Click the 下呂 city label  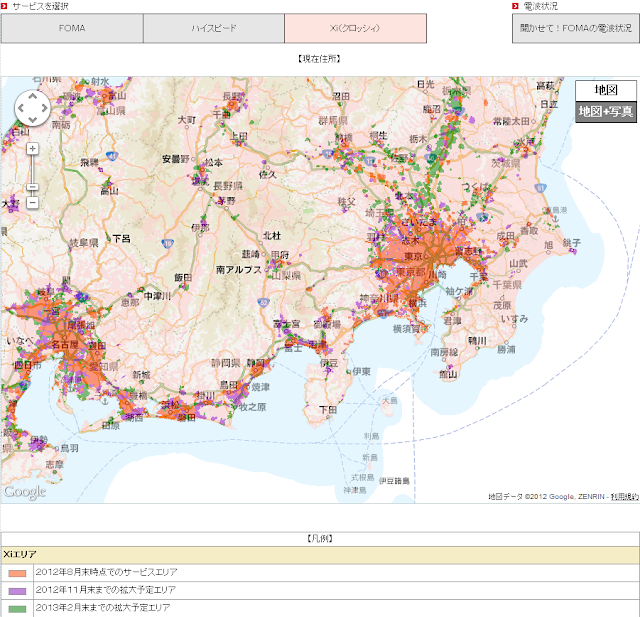tap(121, 238)
